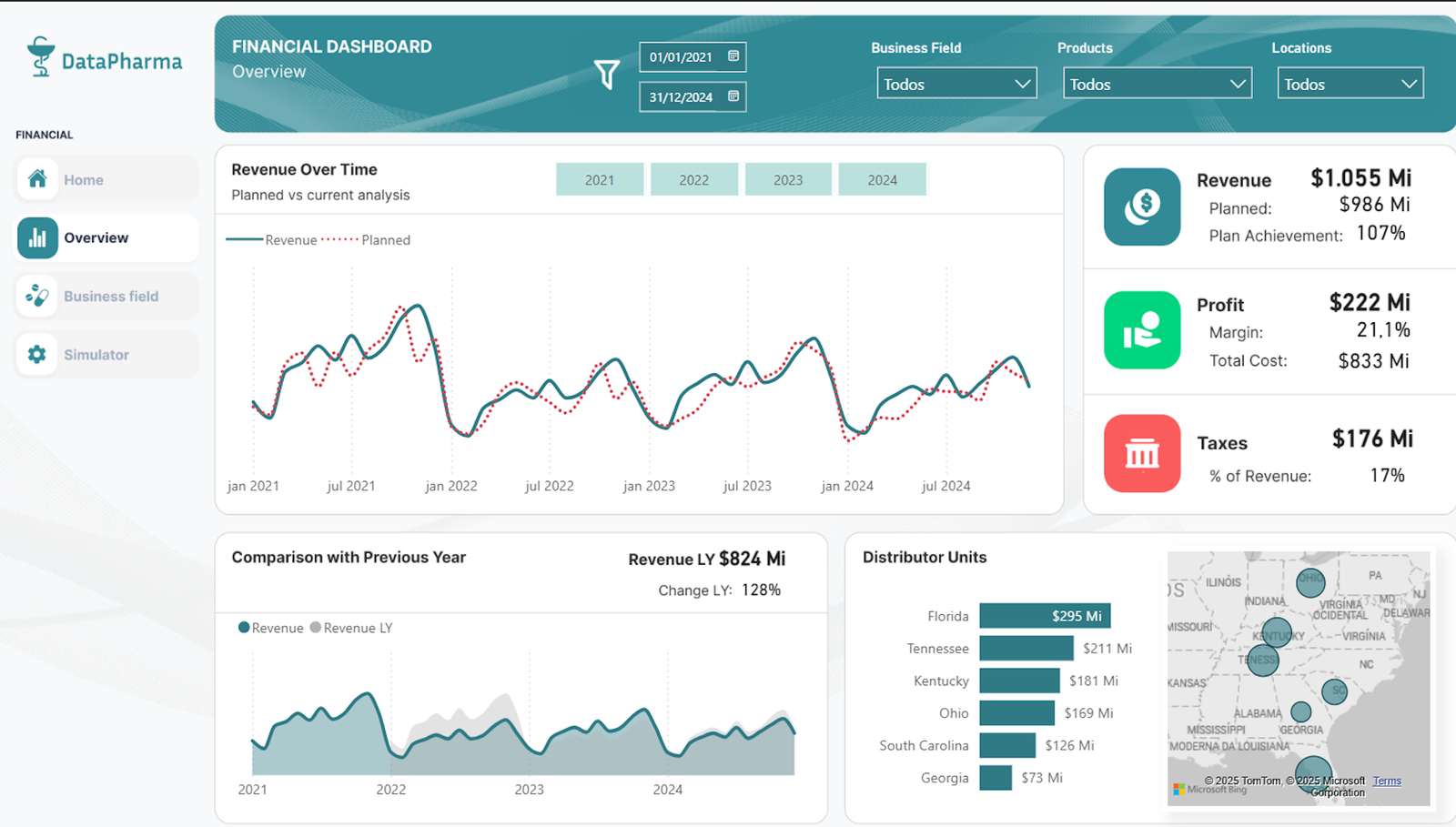Click the filter funnel icon in the header
The height and width of the screenshot is (827, 1456).
click(x=606, y=76)
